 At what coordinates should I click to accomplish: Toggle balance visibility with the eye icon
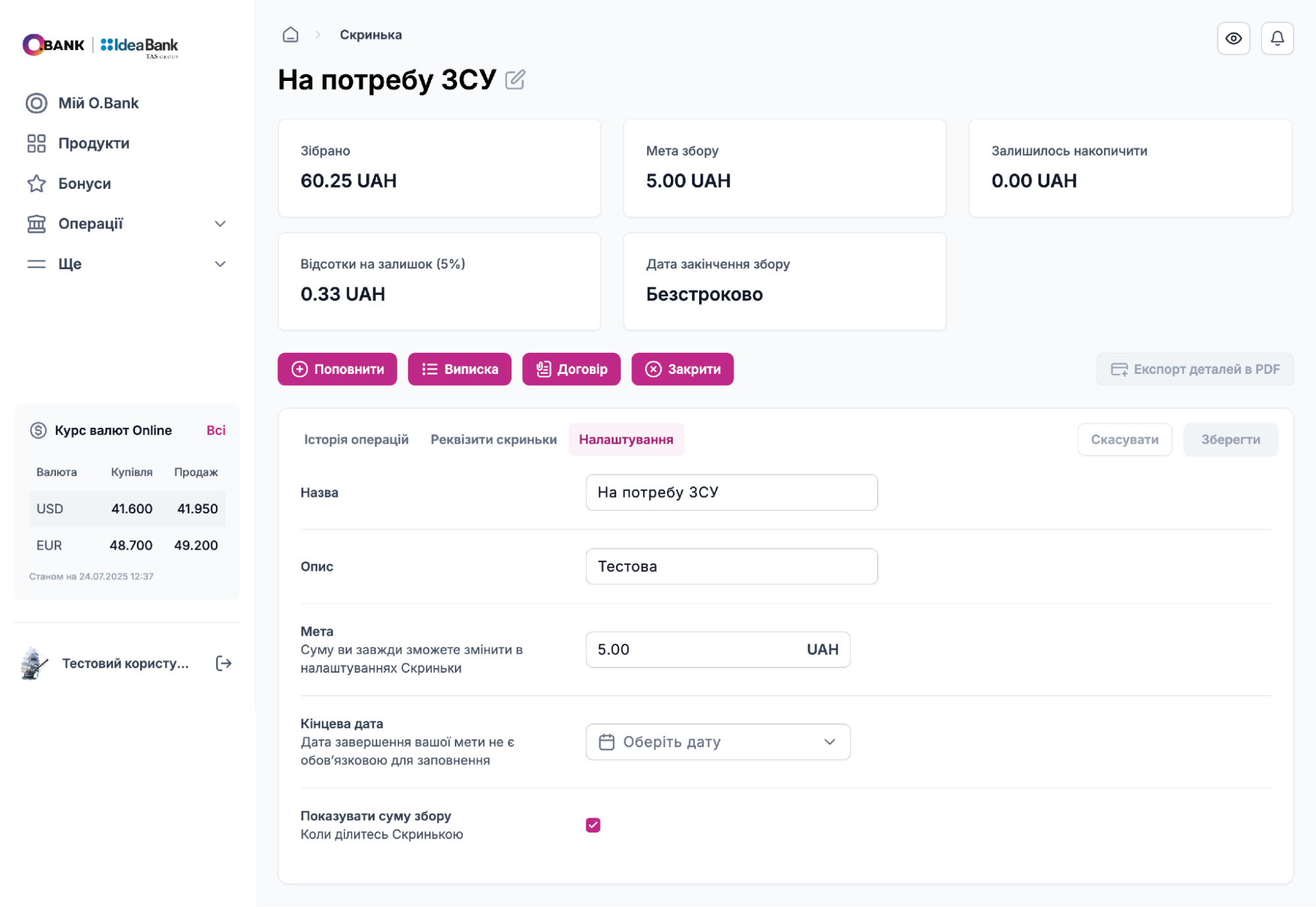[1233, 38]
